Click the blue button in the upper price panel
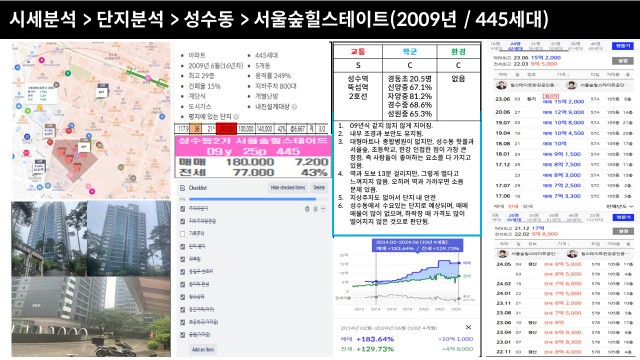This screenshot has height=360, width=640. click(x=623, y=46)
